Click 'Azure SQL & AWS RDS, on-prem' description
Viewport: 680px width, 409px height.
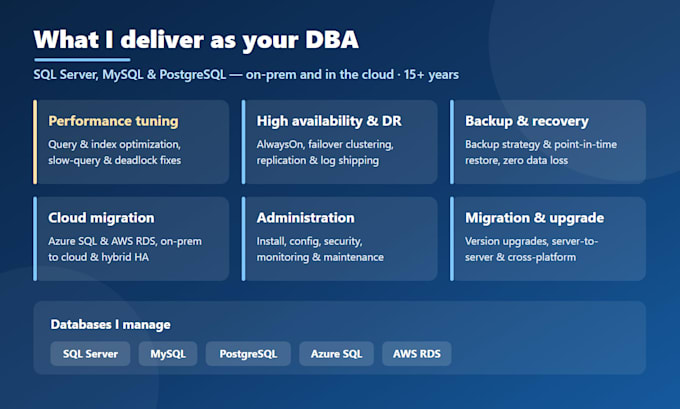125,249
